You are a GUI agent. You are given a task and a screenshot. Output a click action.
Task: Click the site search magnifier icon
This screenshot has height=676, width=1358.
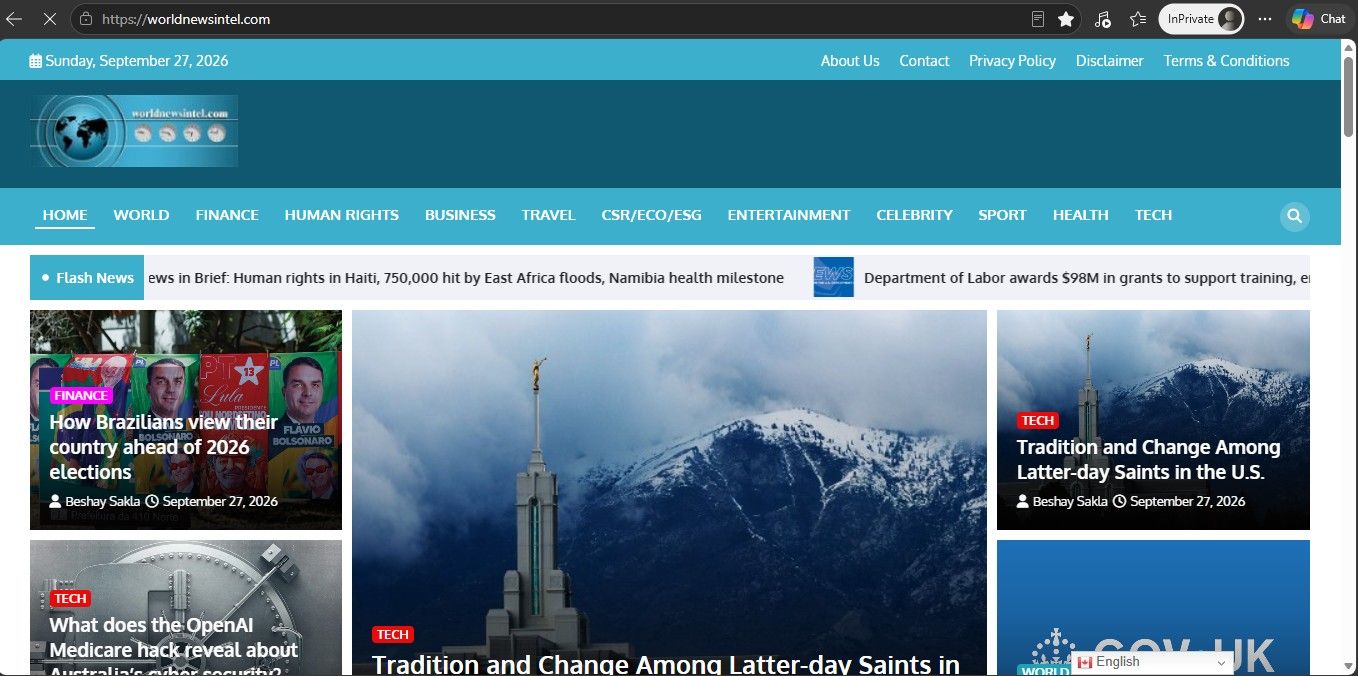(1294, 216)
